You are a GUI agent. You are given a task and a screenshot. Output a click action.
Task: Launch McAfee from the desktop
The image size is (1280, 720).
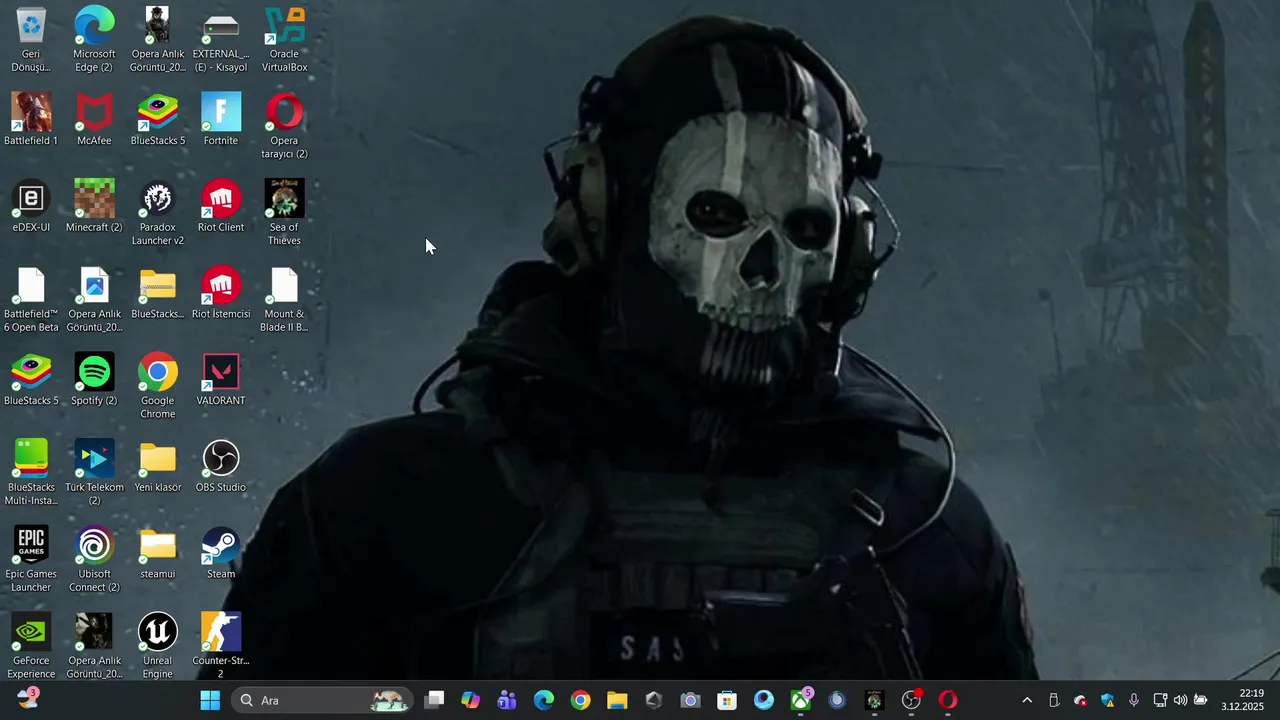point(94,120)
